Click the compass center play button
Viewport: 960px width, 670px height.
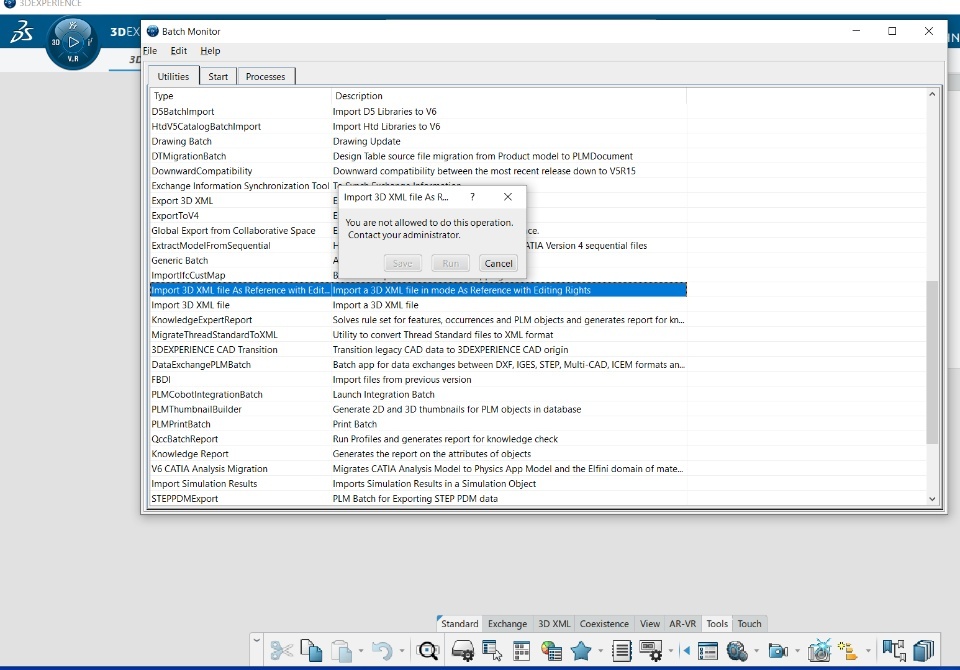click(73, 42)
